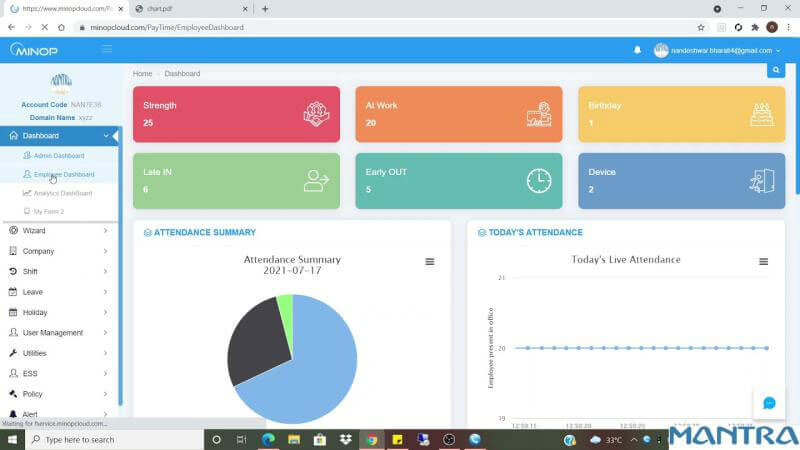
Task: Click the blue search icon button
Action: tap(775, 70)
